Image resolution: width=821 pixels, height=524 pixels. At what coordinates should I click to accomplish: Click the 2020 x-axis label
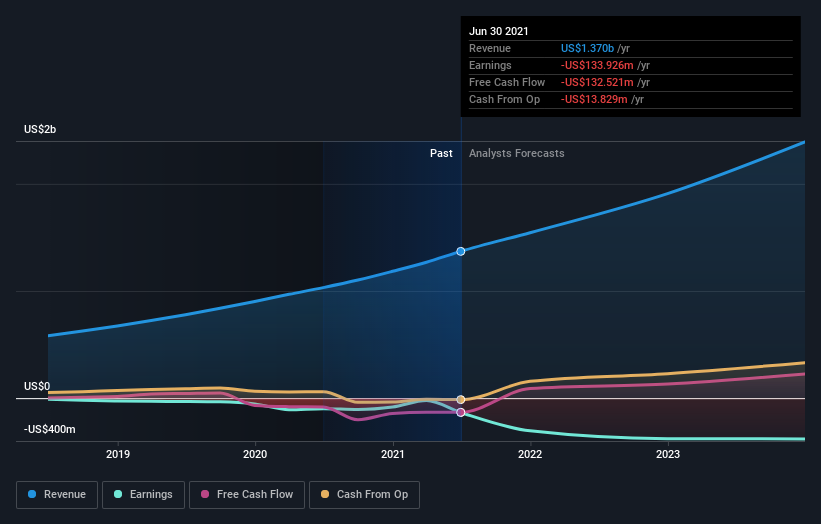[255, 454]
